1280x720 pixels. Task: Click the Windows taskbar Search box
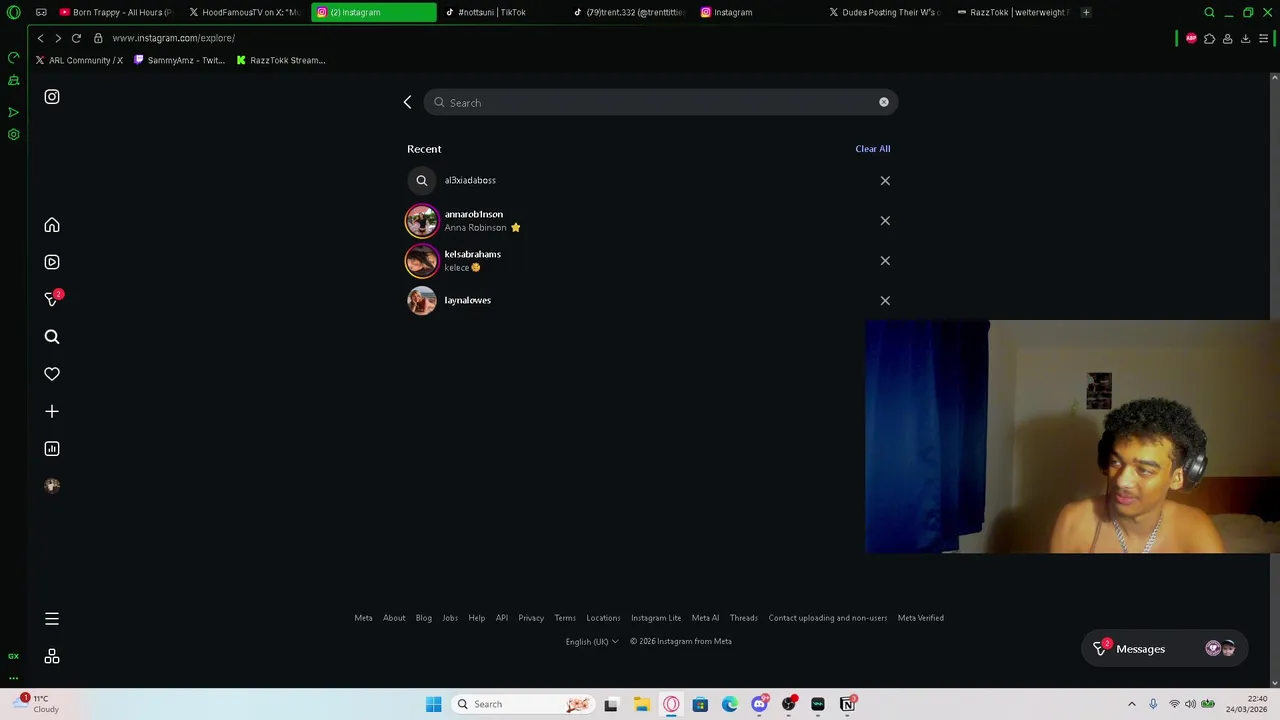click(x=523, y=704)
